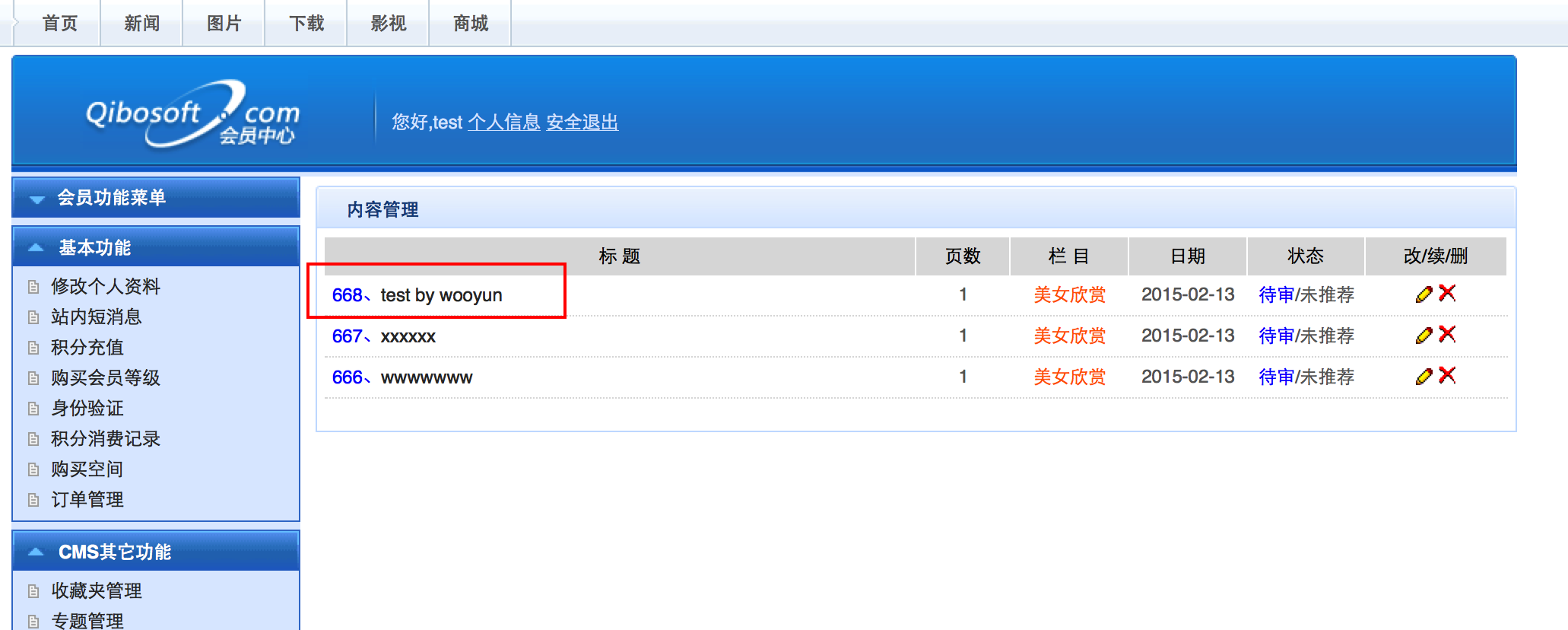Click the document icon beside 订单管理
This screenshot has width=1568, height=630.
point(33,500)
